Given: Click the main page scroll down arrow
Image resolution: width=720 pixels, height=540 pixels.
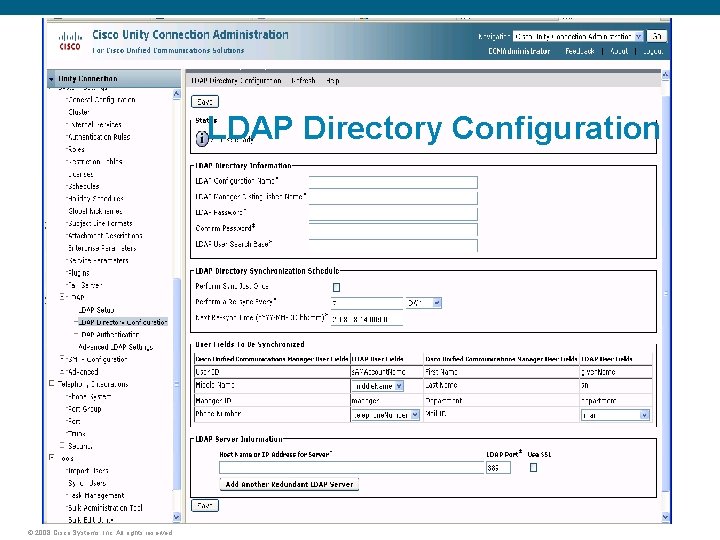Looking at the screenshot, I should (665, 518).
